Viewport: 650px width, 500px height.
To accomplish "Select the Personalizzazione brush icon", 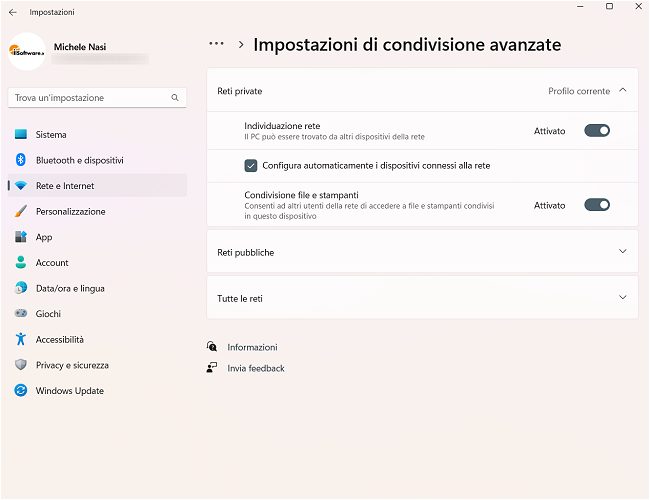I will tap(21, 211).
